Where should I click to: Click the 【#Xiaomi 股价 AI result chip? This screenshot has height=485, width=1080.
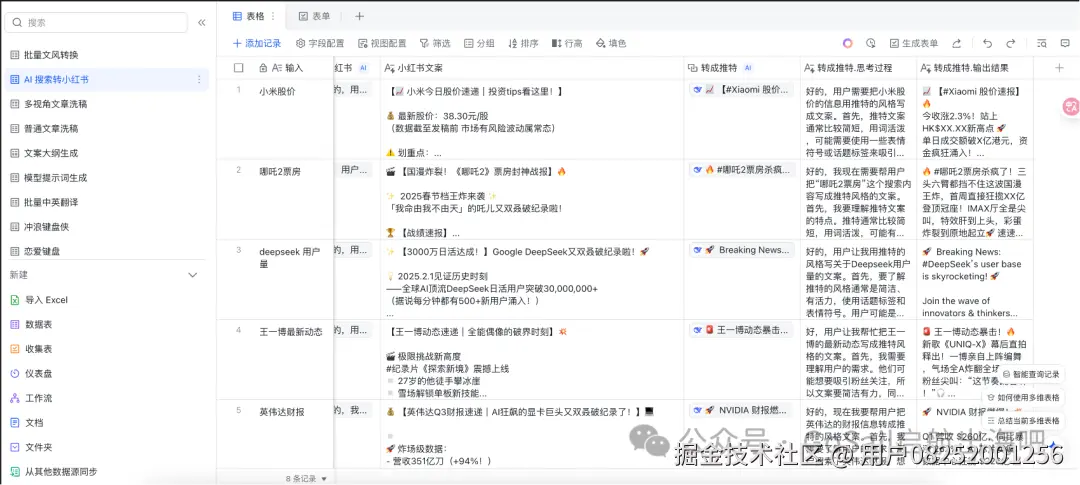click(741, 90)
